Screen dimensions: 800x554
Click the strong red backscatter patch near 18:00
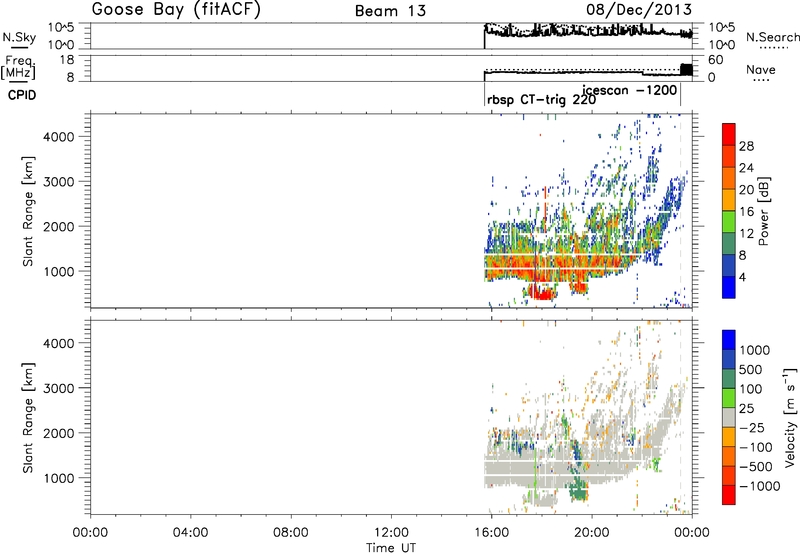[542, 293]
